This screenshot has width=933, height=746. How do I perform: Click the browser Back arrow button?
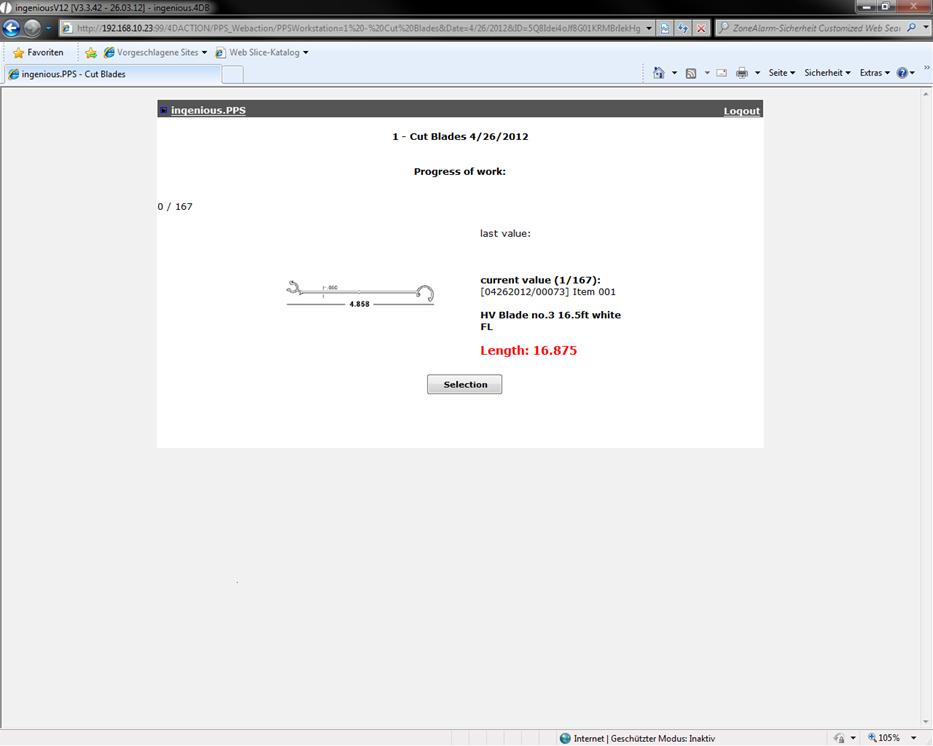(x=12, y=29)
